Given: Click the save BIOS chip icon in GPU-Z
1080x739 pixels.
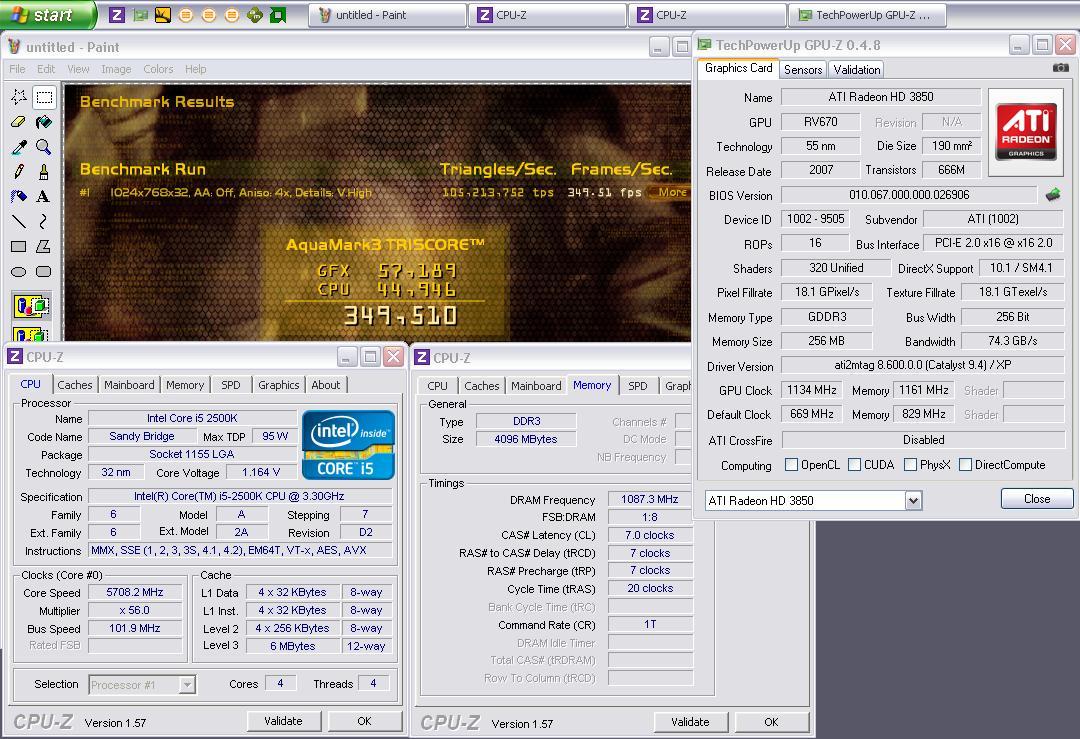Looking at the screenshot, I should [1053, 195].
